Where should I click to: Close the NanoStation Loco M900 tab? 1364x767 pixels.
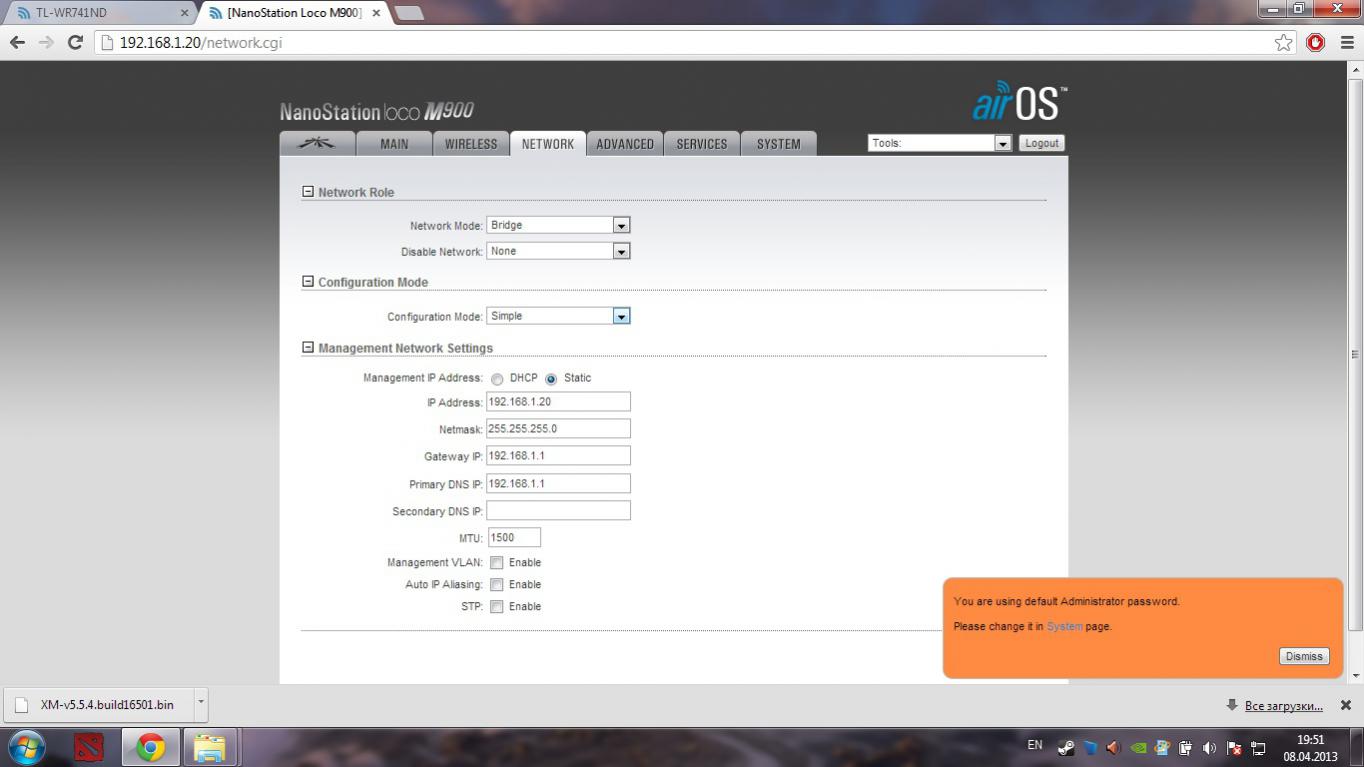pyautogui.click(x=376, y=13)
